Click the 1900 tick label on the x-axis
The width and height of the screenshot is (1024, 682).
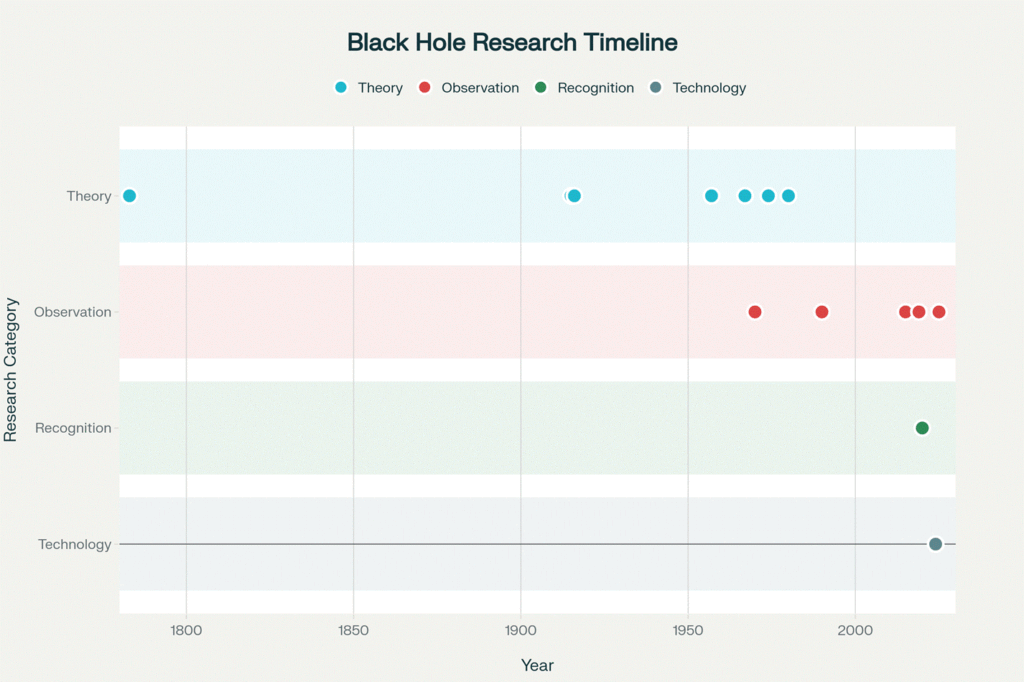point(520,631)
